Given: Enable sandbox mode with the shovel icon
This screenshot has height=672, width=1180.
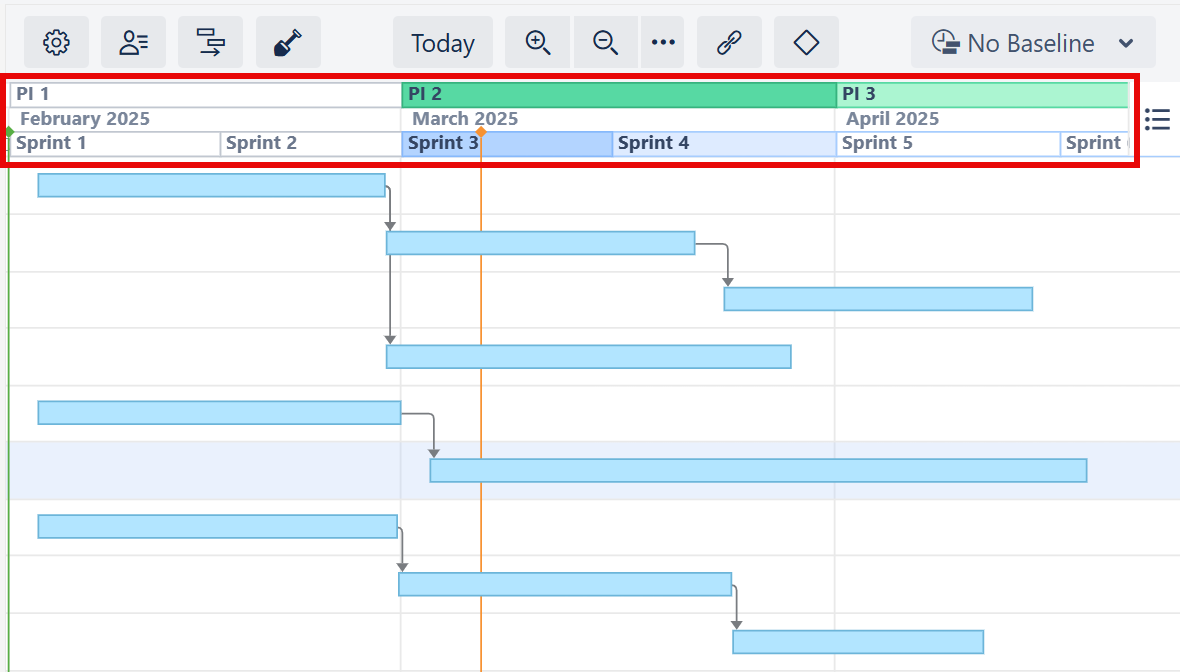Looking at the screenshot, I should [288, 42].
